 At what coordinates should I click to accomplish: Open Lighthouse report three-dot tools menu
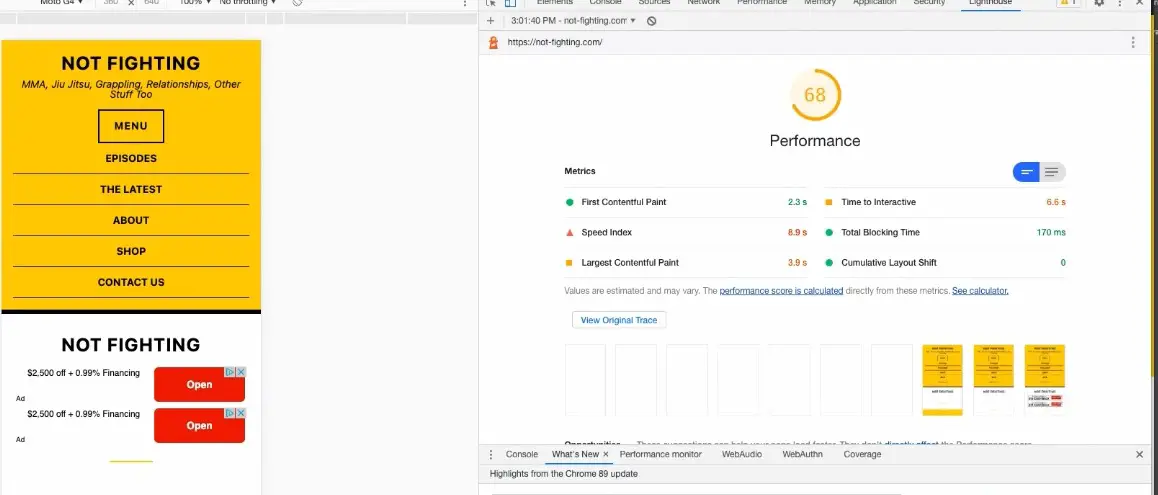[x=1133, y=43]
